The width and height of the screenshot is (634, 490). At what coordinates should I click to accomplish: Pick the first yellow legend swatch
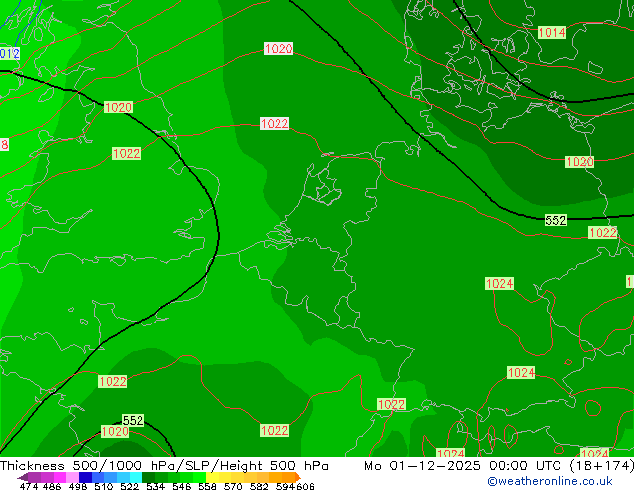pos(212,477)
